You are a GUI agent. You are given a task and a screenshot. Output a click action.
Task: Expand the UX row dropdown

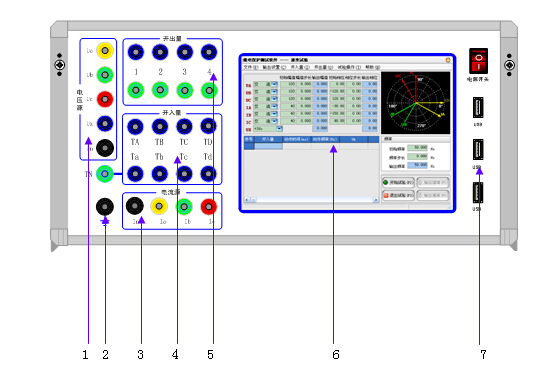[279, 129]
